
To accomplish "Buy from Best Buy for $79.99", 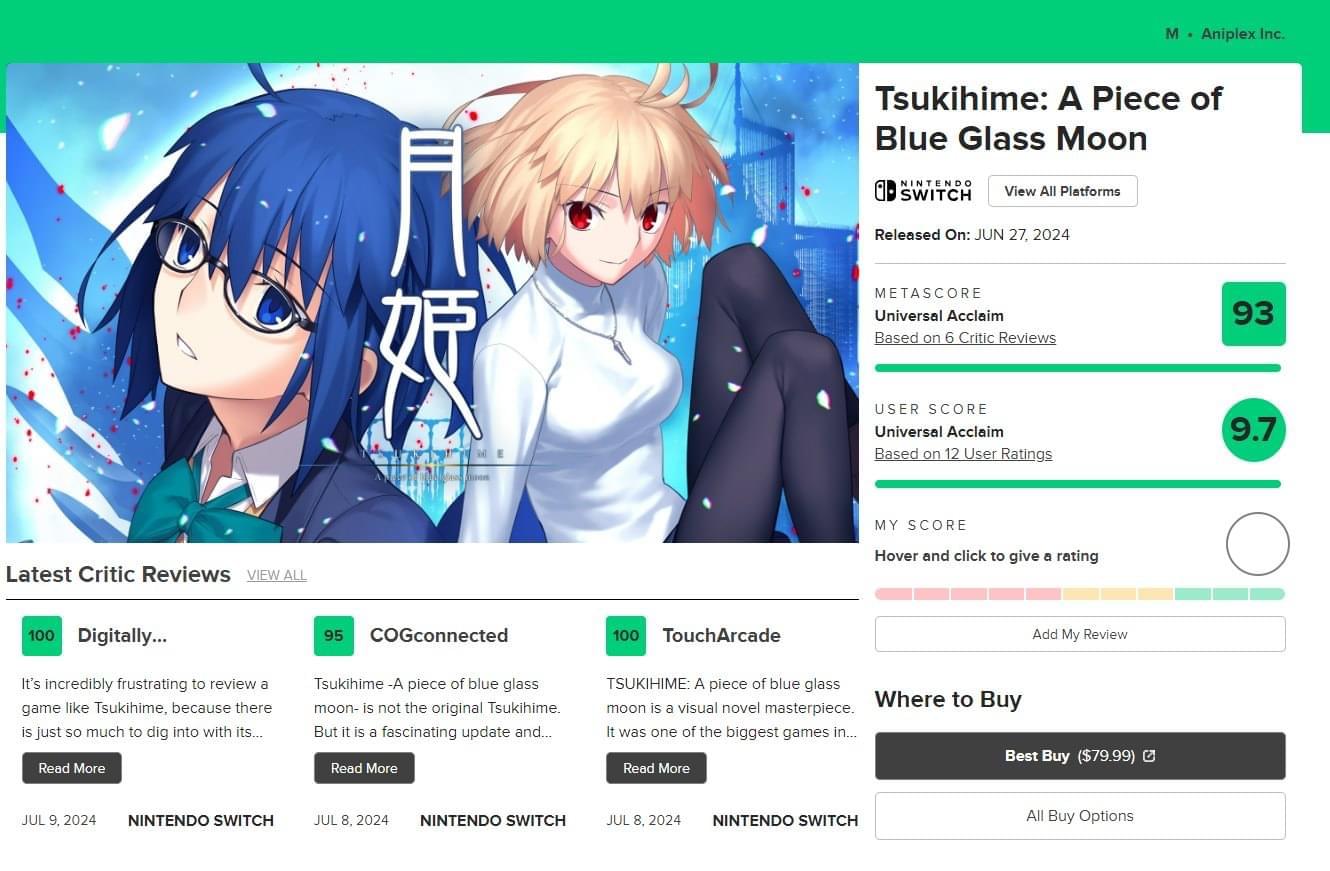I will pyautogui.click(x=1080, y=756).
